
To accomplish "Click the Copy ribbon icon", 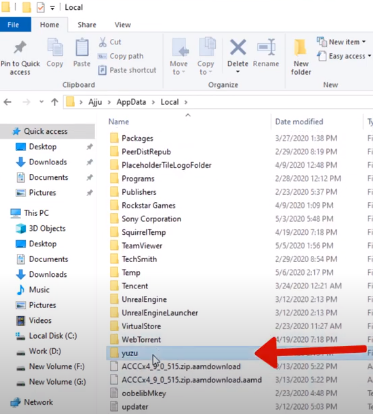I will point(55,47).
